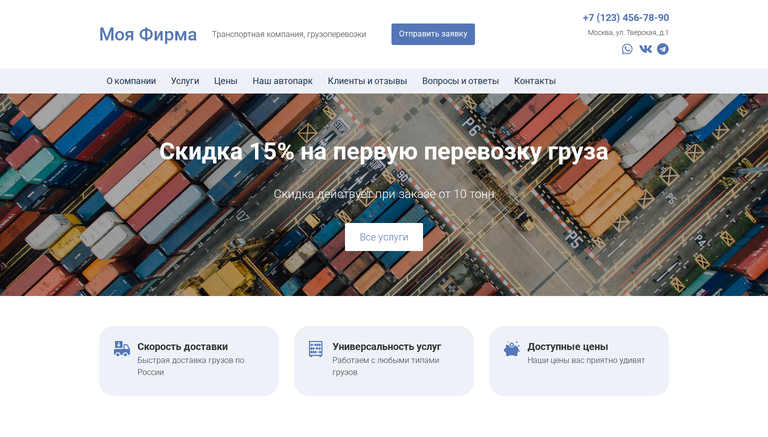Image resolution: width=768 pixels, height=437 pixels.
Task: Open the VK social icon
Action: click(646, 49)
